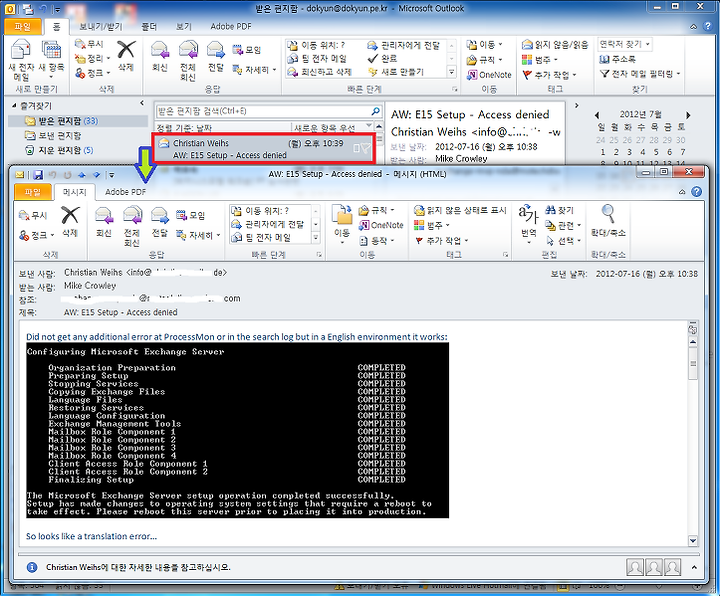Open 선택 (Select) dropdown in message window
Viewport: 720px width, 596px height.
(564, 241)
